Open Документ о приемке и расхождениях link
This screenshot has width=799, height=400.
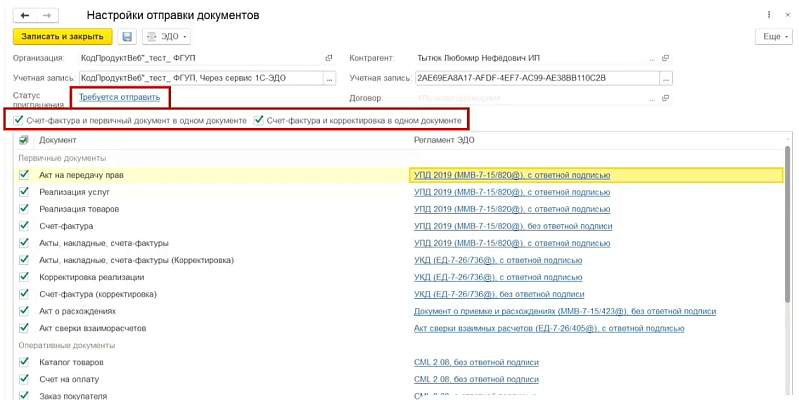click(x=565, y=311)
